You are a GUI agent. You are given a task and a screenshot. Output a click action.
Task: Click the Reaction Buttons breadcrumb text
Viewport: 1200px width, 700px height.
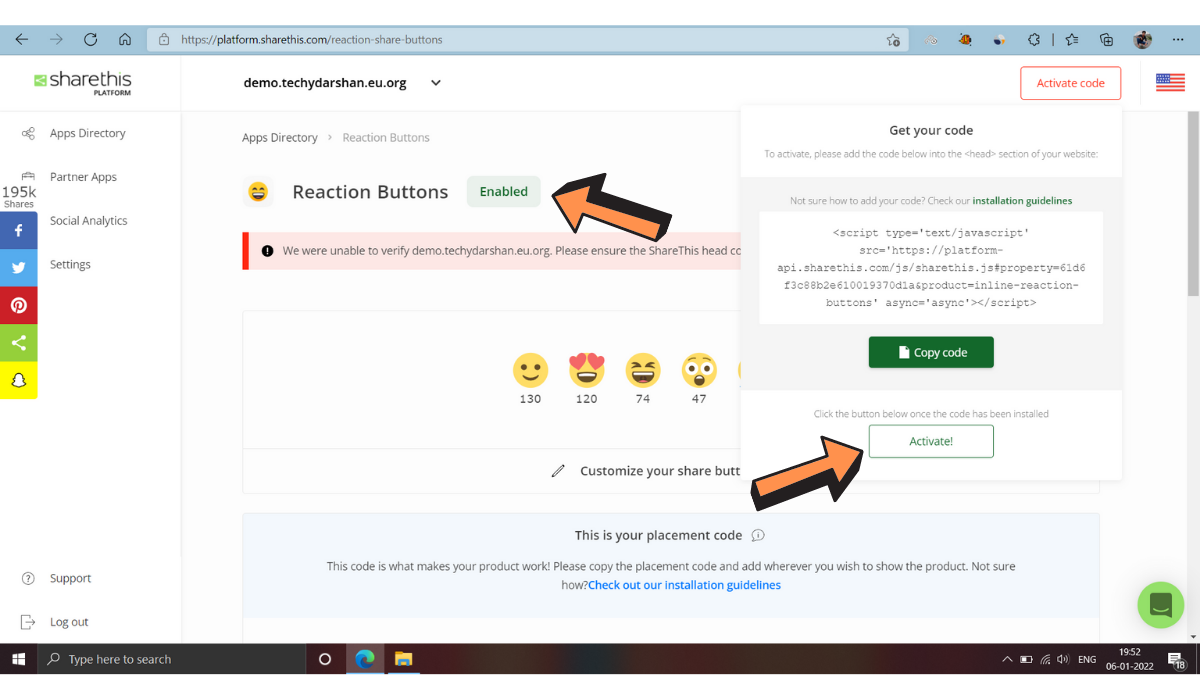(x=386, y=138)
